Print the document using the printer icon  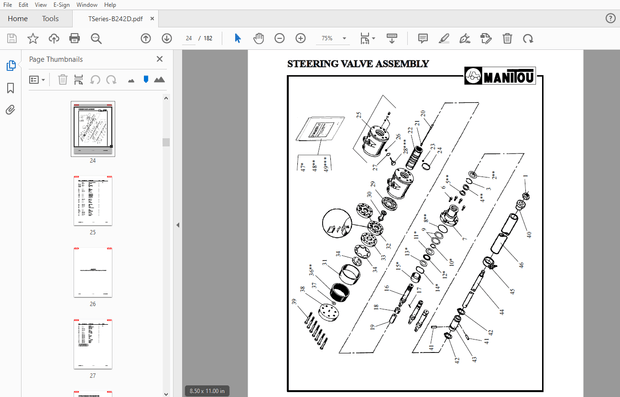point(74,38)
